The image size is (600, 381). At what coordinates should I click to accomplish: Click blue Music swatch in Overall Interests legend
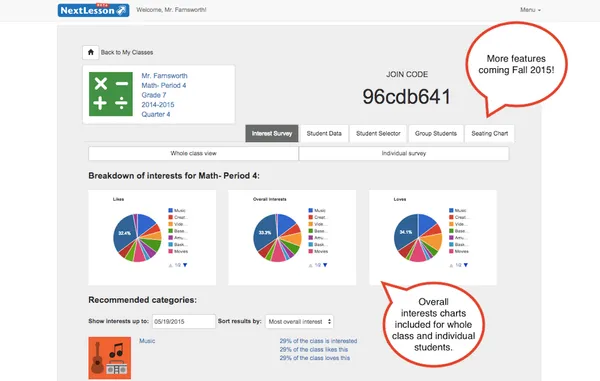click(311, 210)
